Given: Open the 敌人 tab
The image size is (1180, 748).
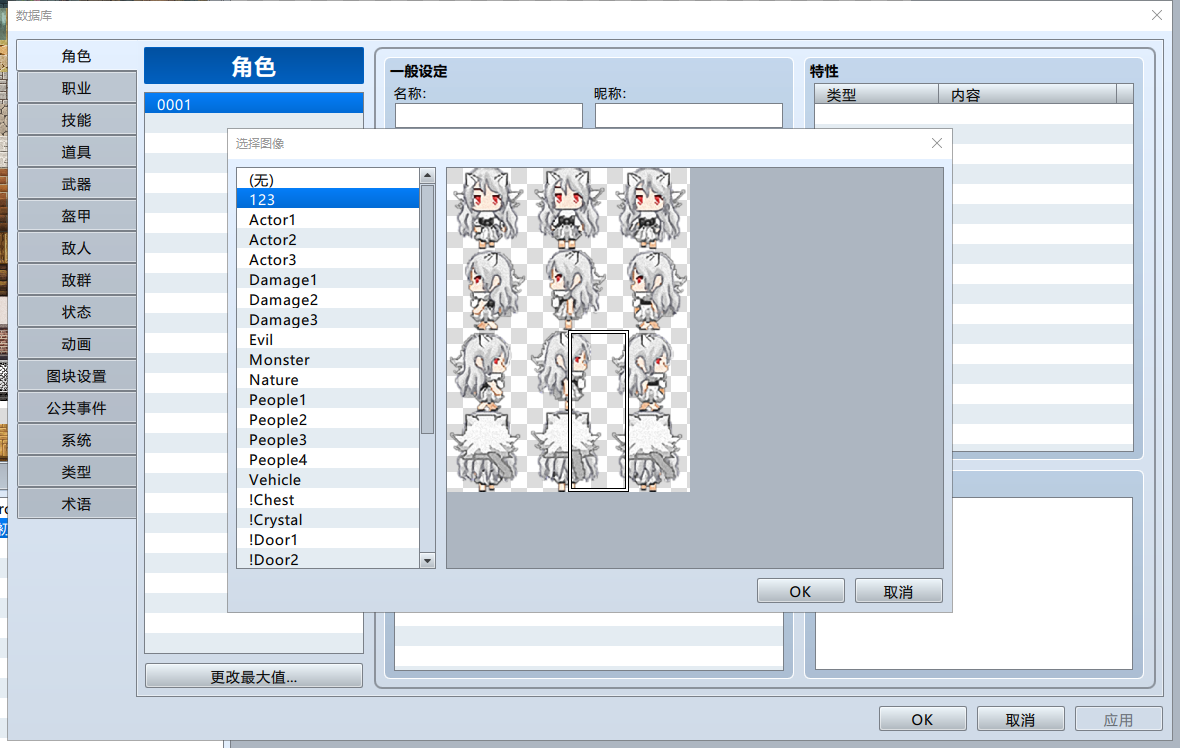Looking at the screenshot, I should (76, 248).
